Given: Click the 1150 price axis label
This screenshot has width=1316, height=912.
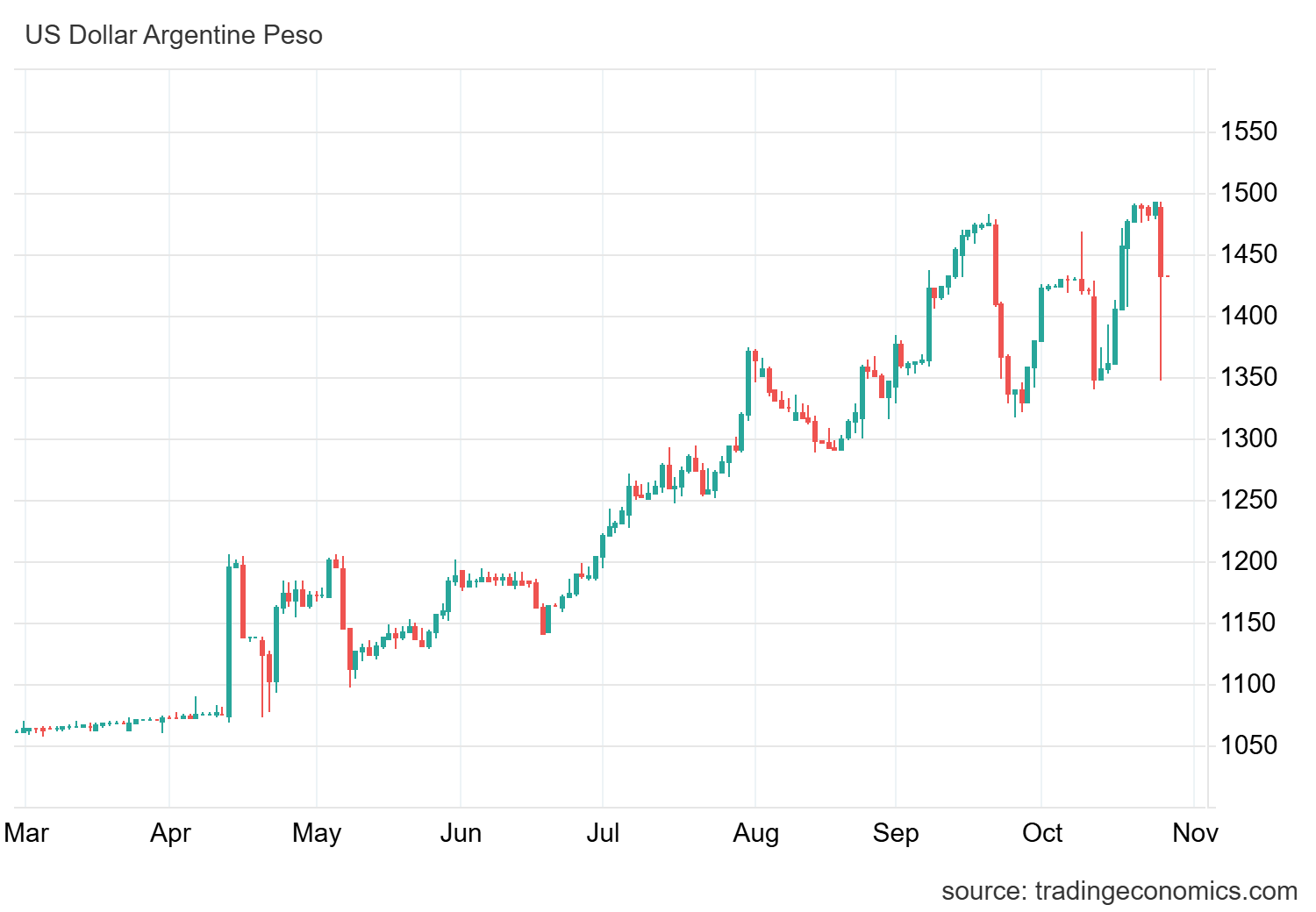Looking at the screenshot, I should tap(1249, 623).
